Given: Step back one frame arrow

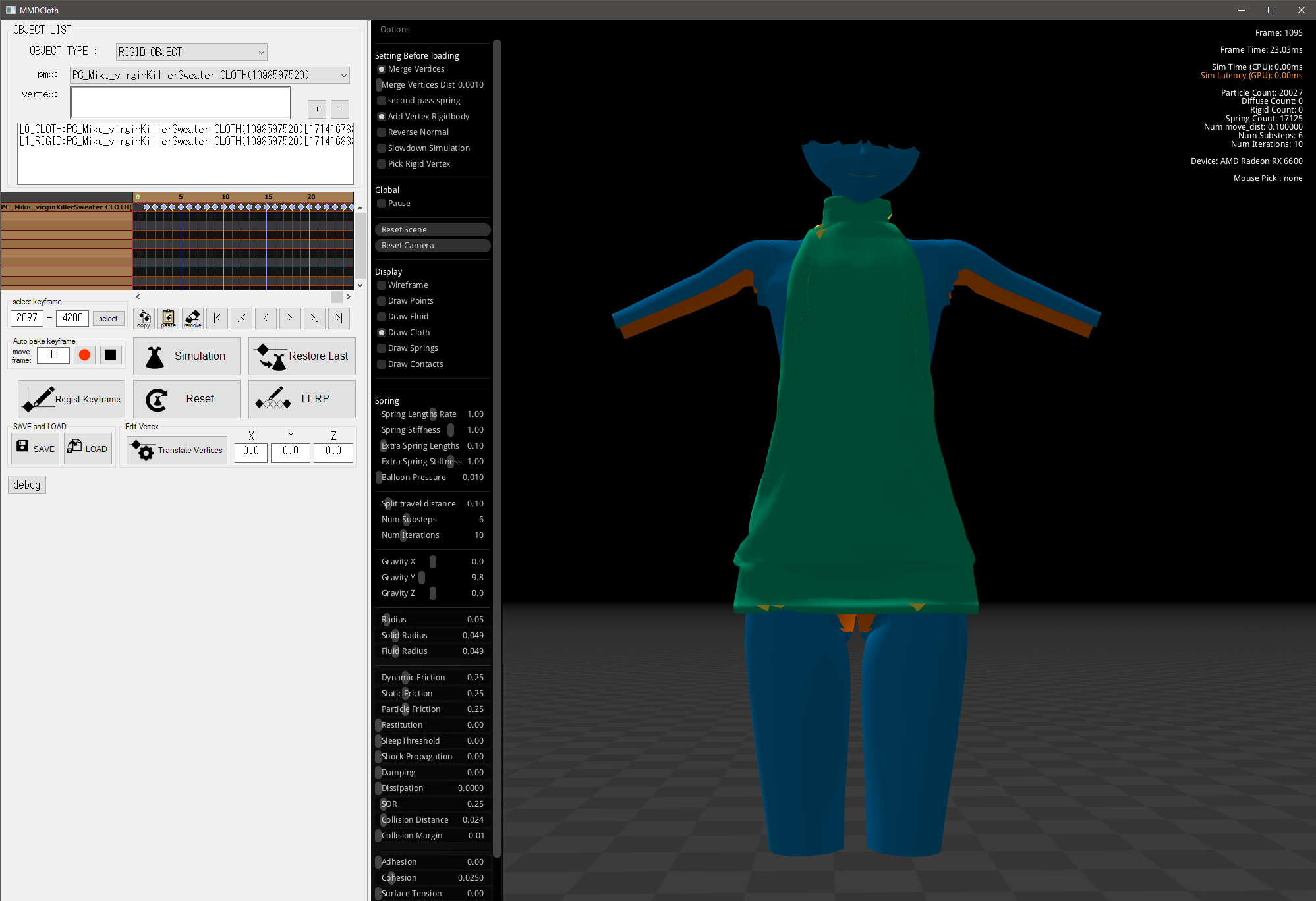Looking at the screenshot, I should [266, 318].
